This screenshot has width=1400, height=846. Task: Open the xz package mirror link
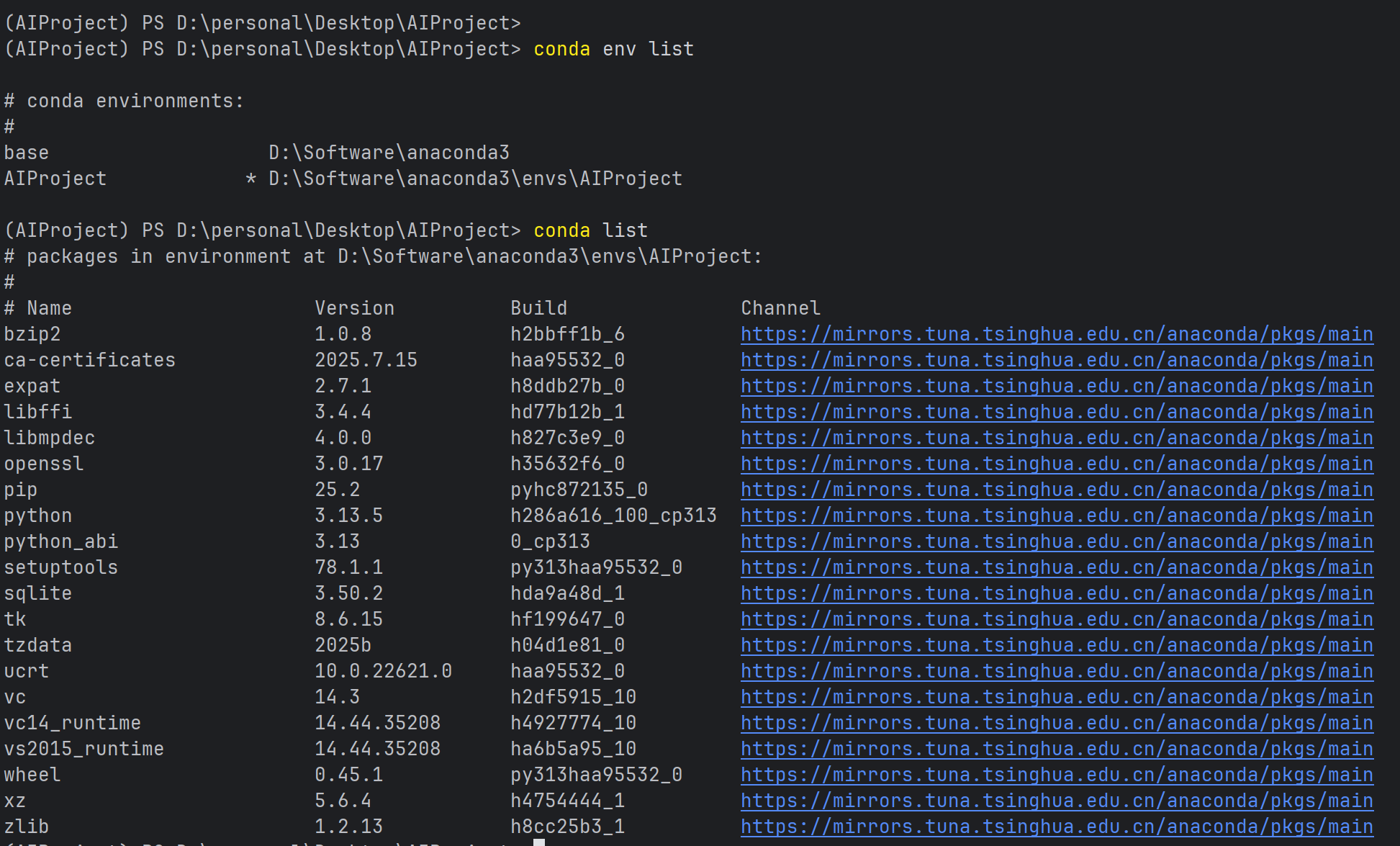point(1057,801)
